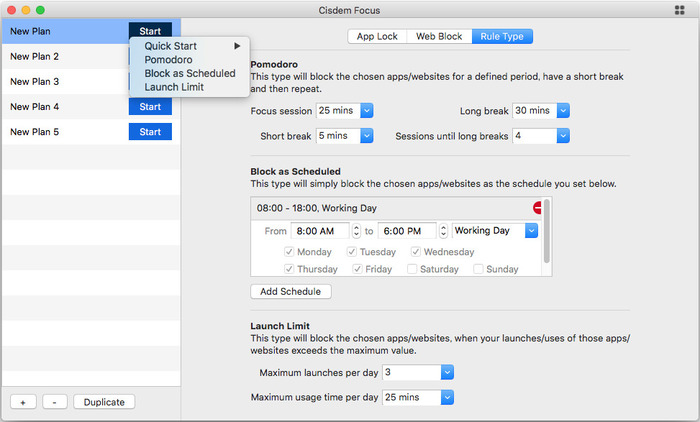
Task: Click the green zoom window button
Action: [x=40, y=10]
